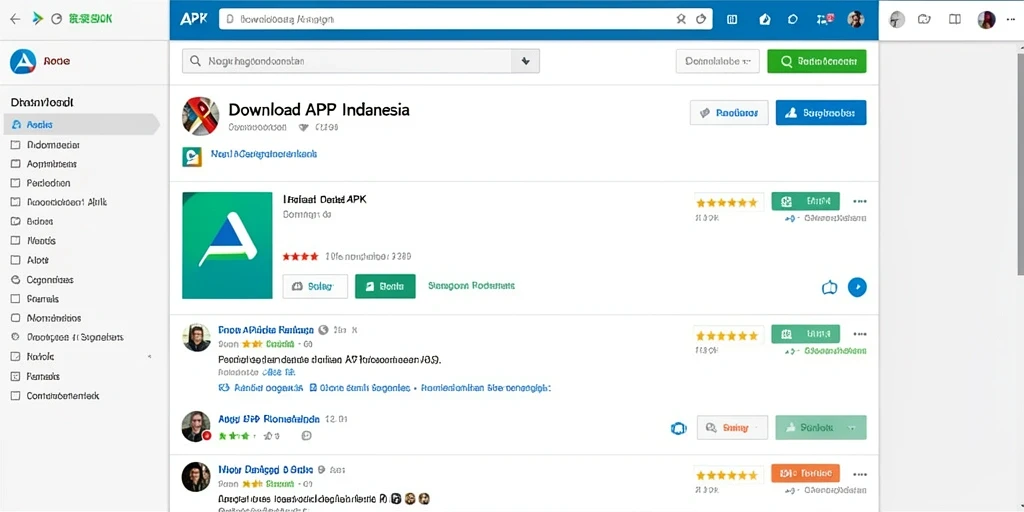1024x512 pixels.
Task: Click the red star rating under the APK title
Action: pos(300,256)
